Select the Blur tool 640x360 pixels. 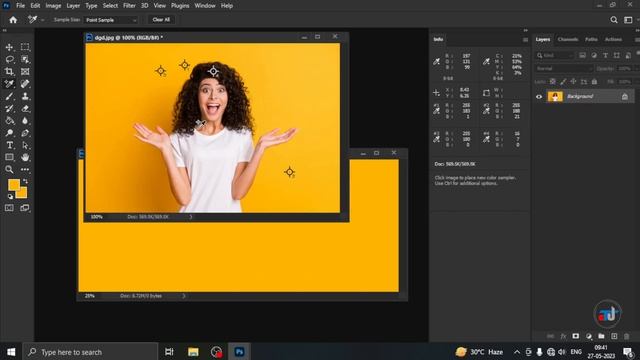pos(25,121)
